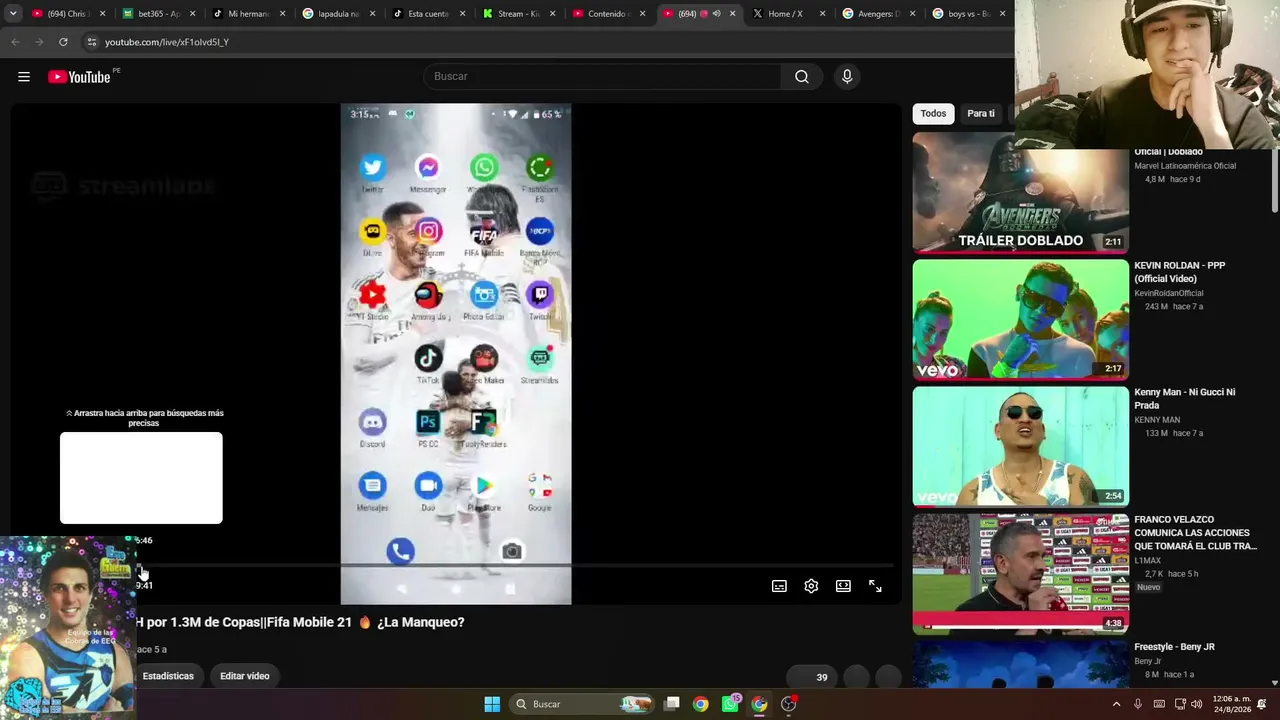Mute the audio on the playing YouTube tab

click(x=716, y=14)
